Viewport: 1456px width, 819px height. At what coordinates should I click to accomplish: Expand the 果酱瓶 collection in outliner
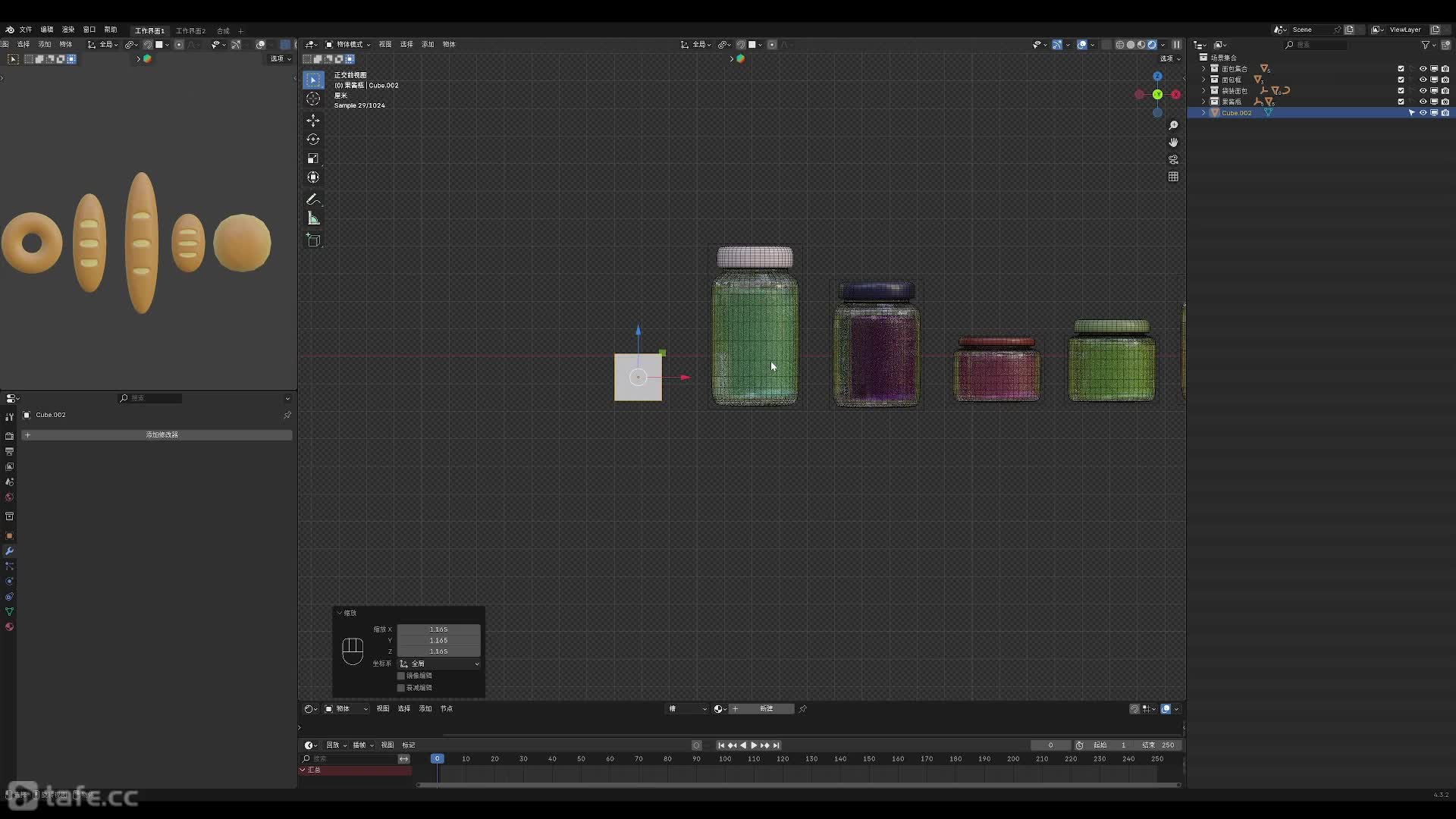coord(1203,102)
